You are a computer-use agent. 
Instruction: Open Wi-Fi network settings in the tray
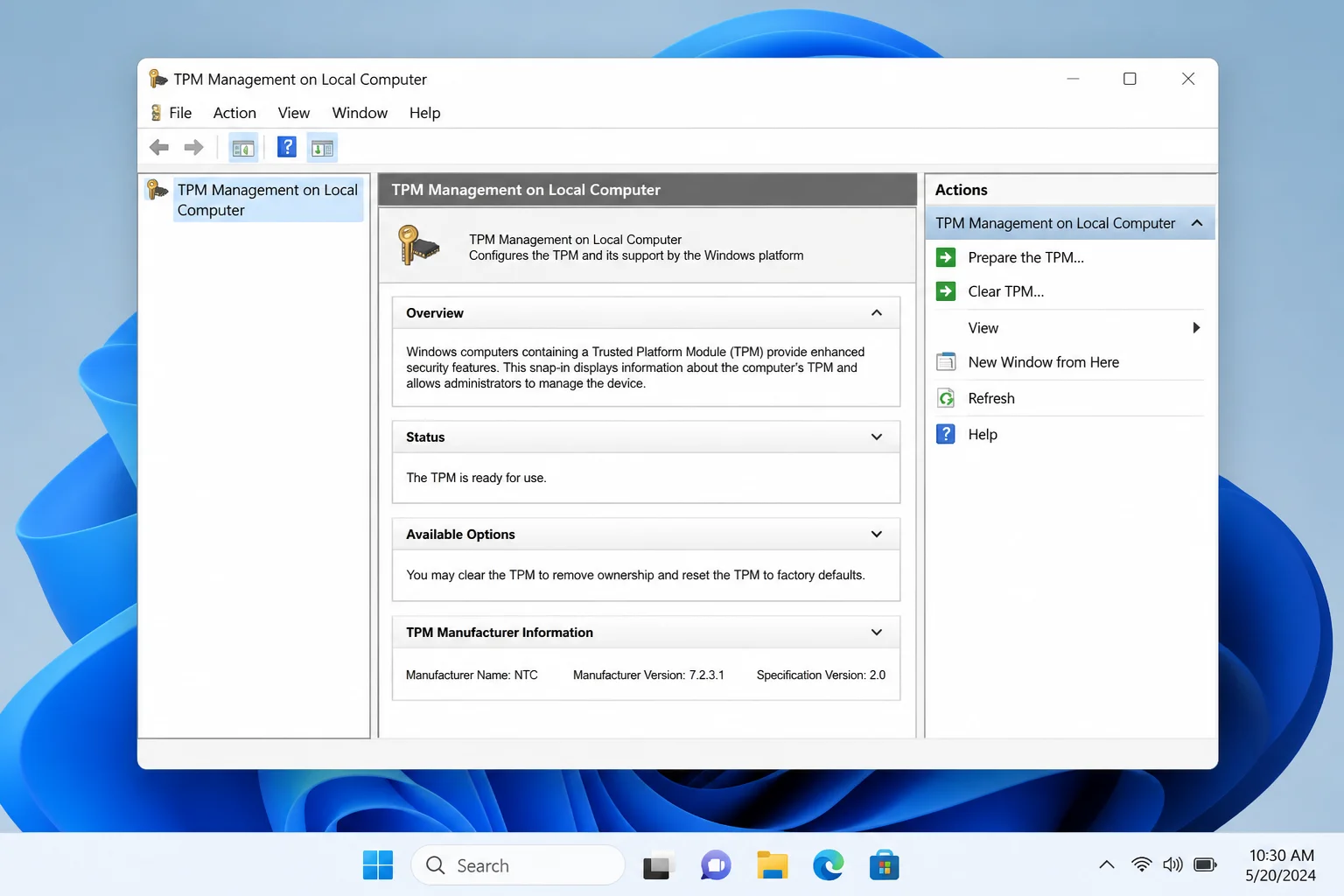(x=1141, y=864)
